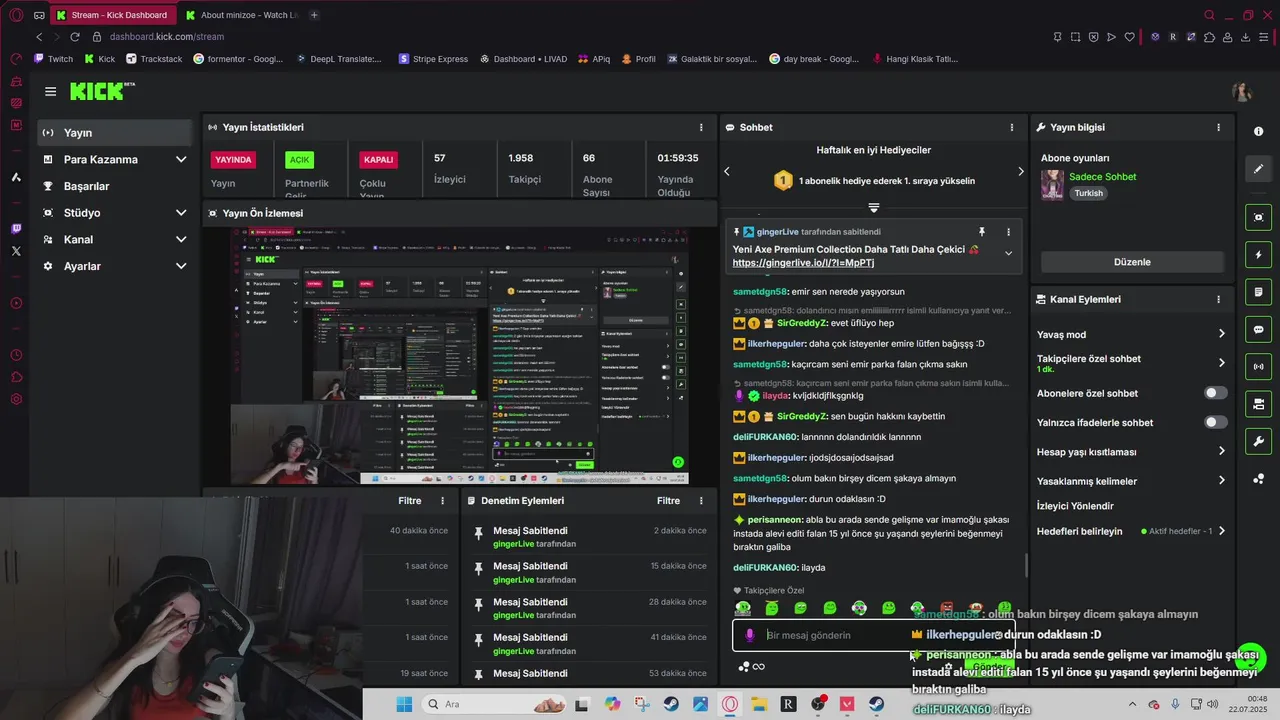1280x720 pixels.
Task: Open the Kick hamburger menu
Action: tap(50, 91)
